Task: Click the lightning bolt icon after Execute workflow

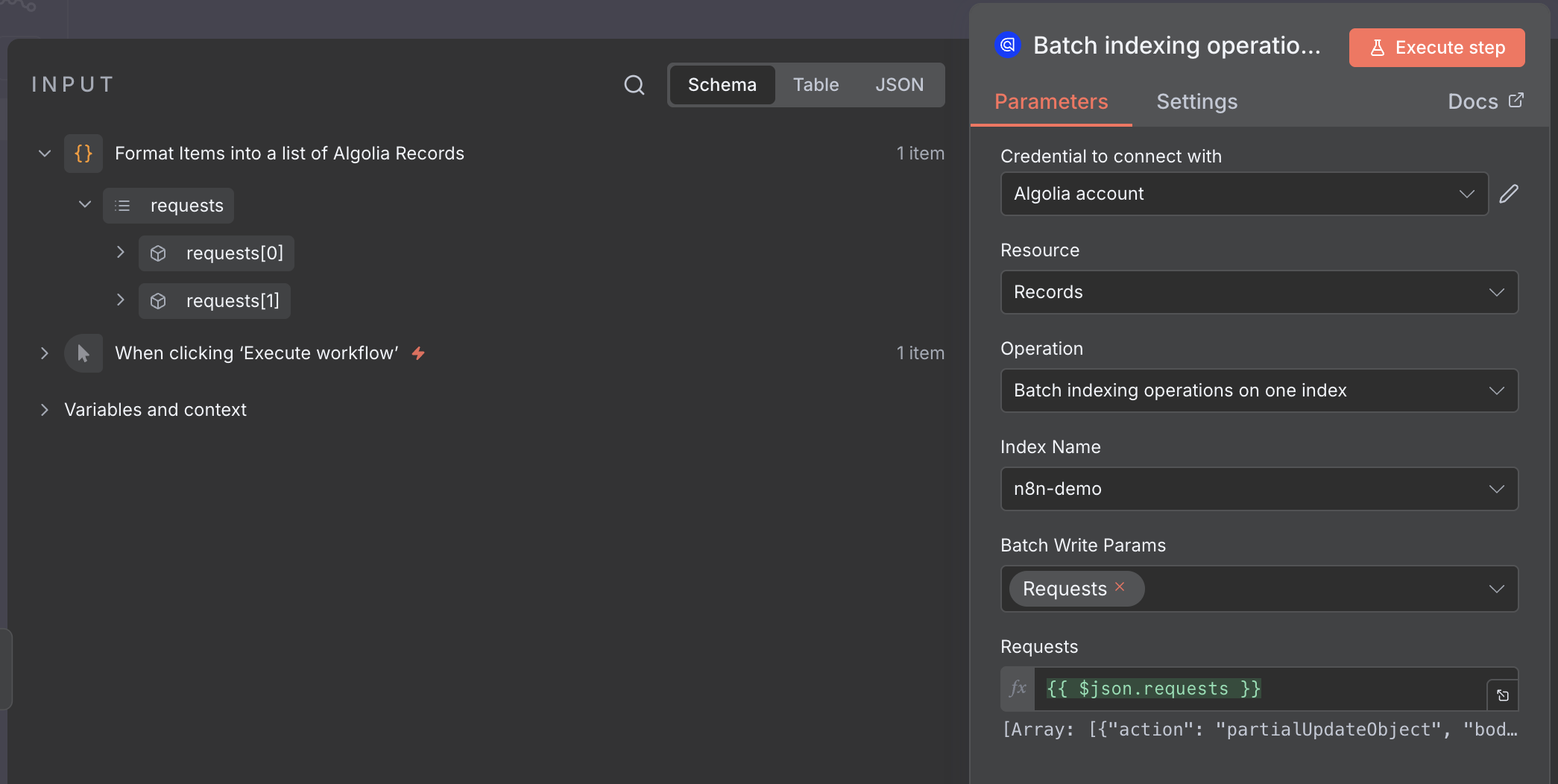Action: click(419, 353)
